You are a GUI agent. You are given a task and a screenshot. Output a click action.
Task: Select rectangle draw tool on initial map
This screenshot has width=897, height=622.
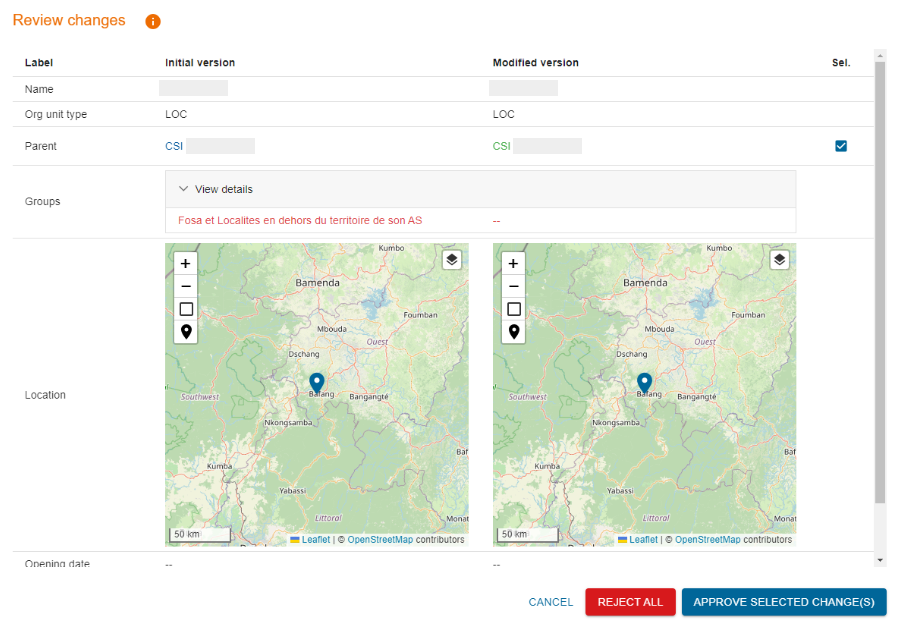(185, 309)
